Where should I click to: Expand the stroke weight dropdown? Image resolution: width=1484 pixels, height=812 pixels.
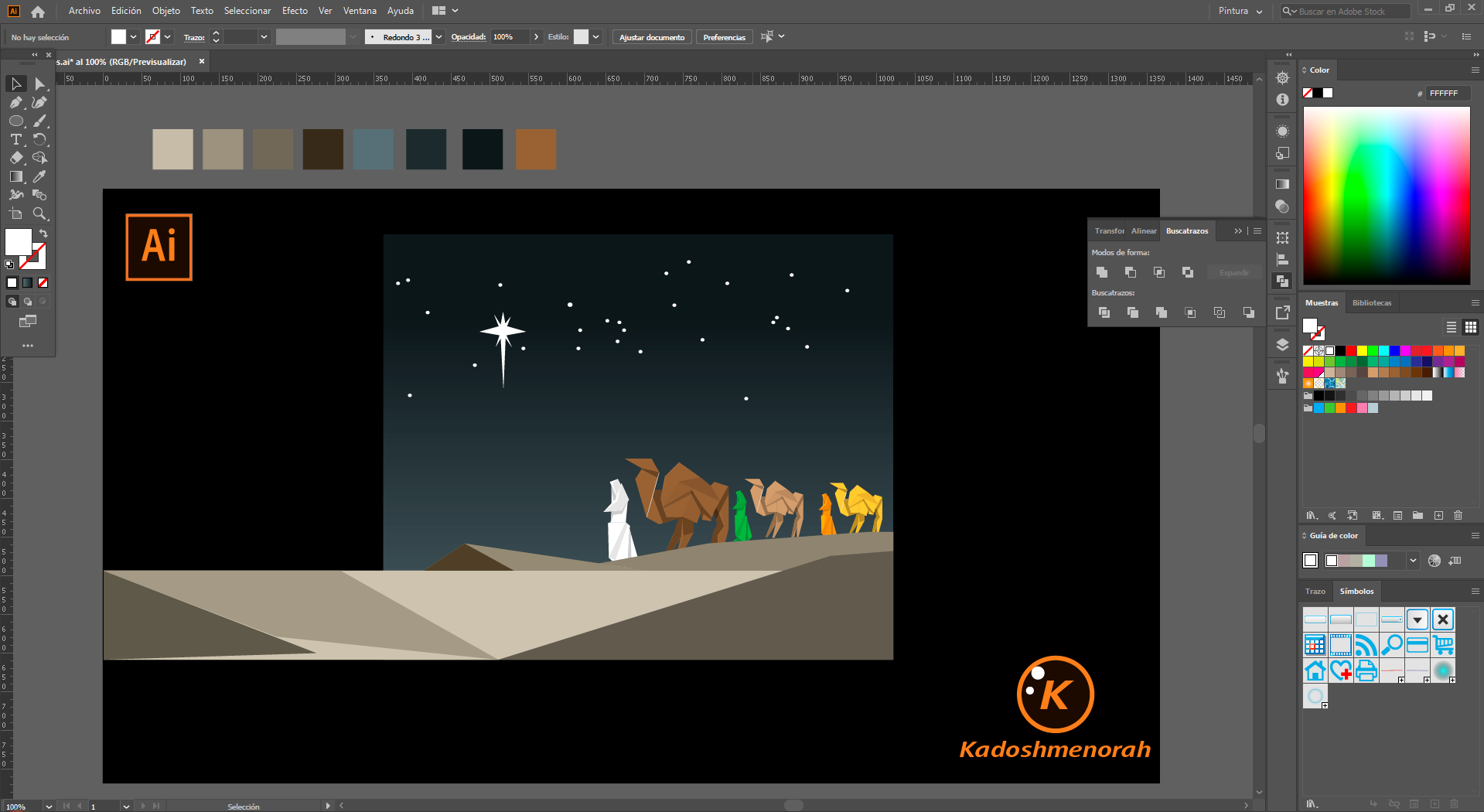click(x=264, y=36)
